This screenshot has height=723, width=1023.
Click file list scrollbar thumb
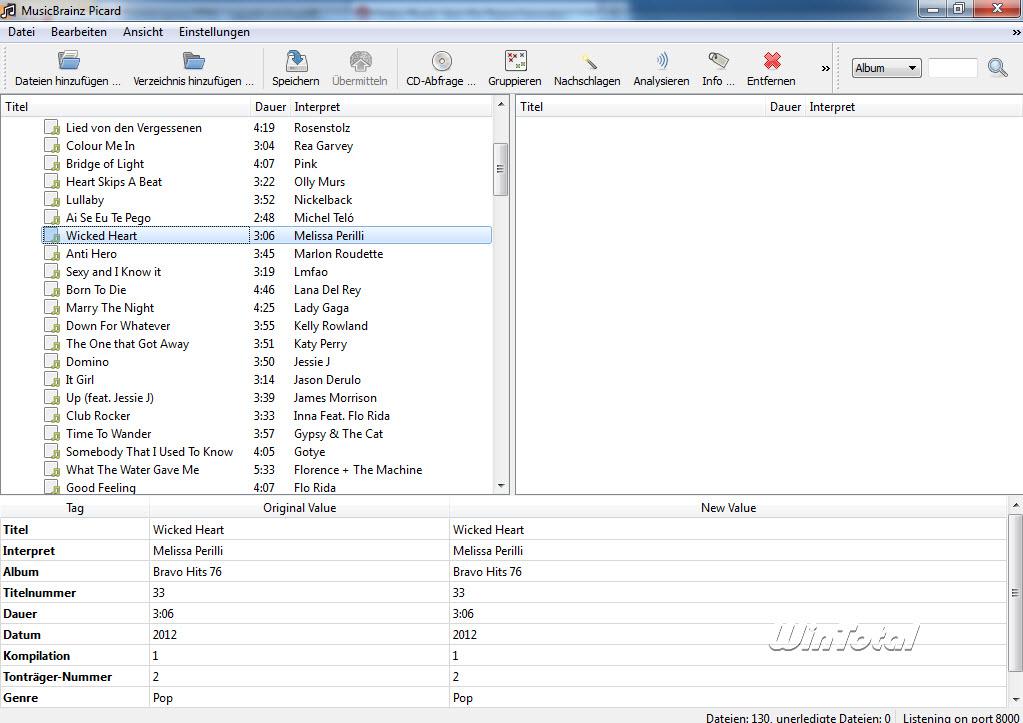(x=501, y=169)
